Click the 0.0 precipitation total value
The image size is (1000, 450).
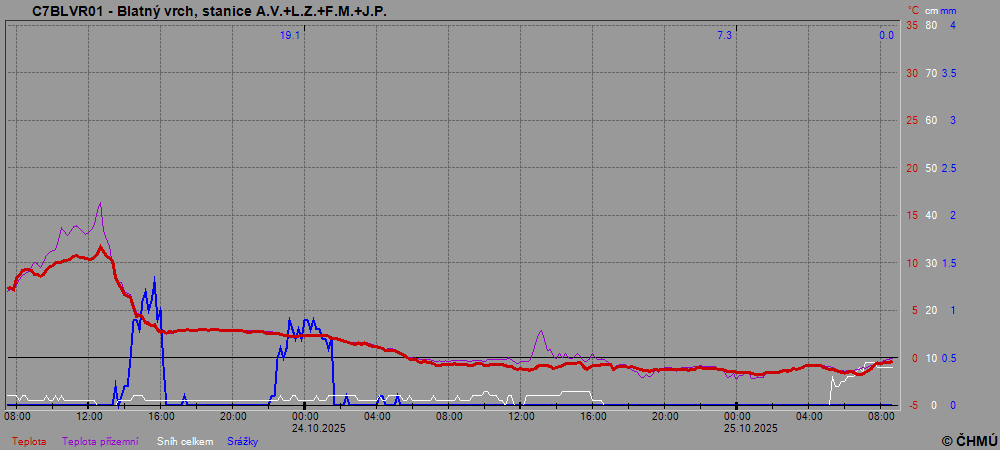886,35
